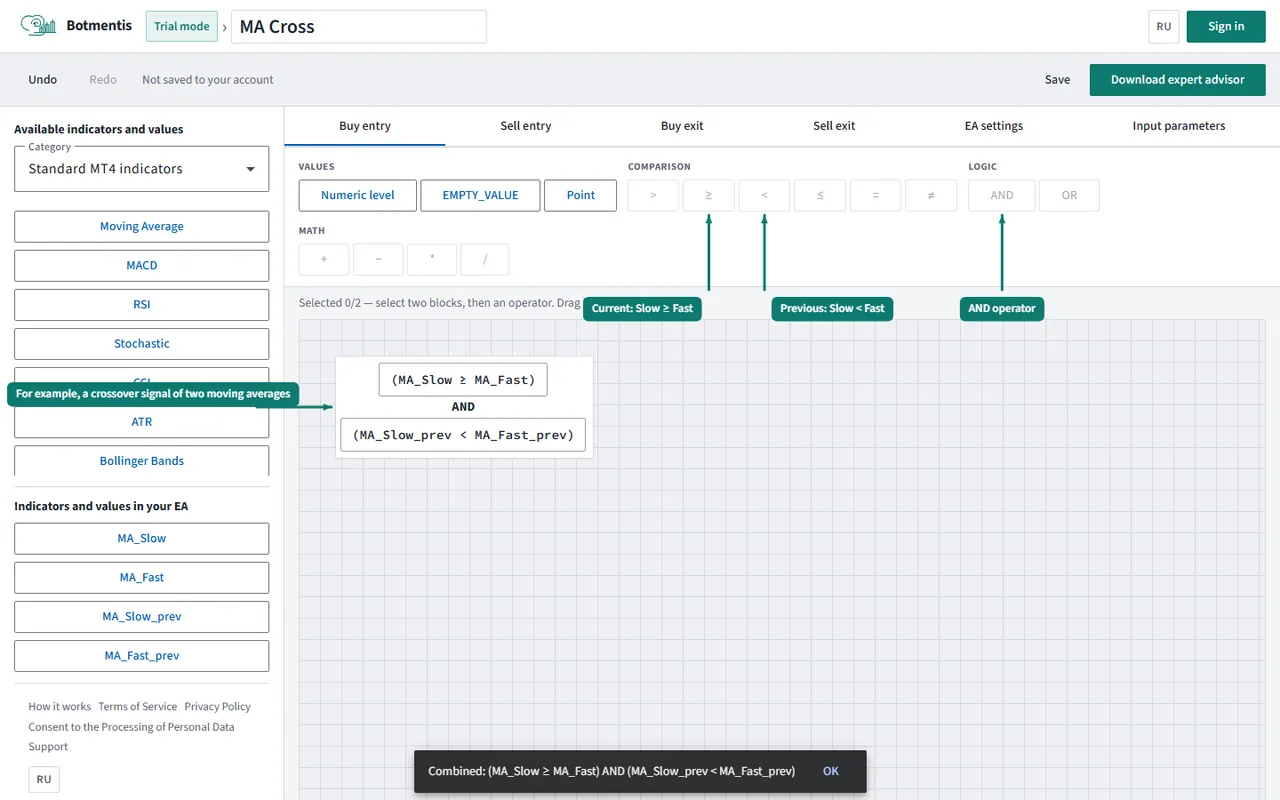Viewport: 1280px width, 800px height.
Task: Apply the AND logic operator
Action: tap(1002, 195)
